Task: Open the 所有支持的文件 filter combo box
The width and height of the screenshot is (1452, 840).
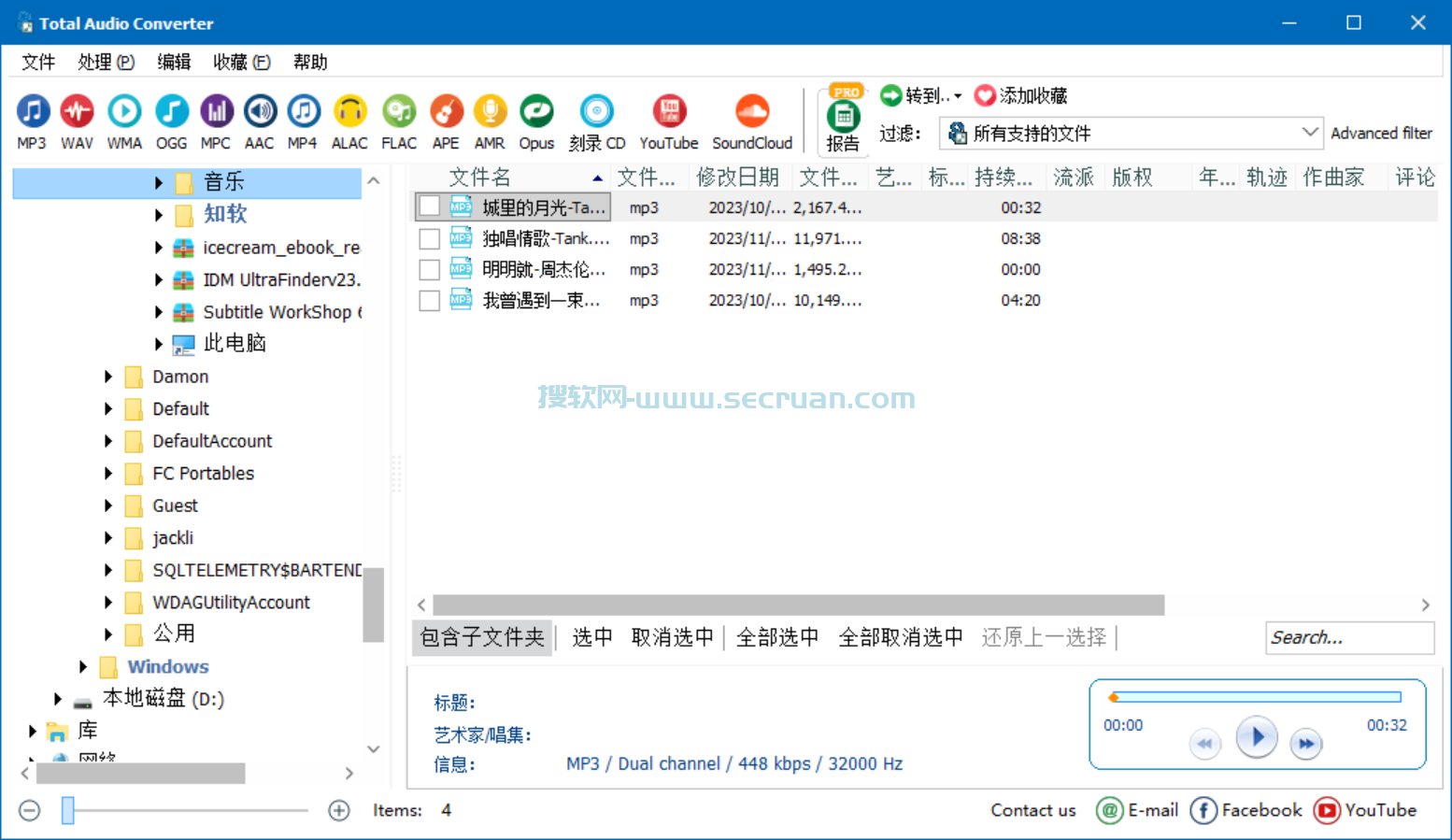Action: (x=1131, y=134)
